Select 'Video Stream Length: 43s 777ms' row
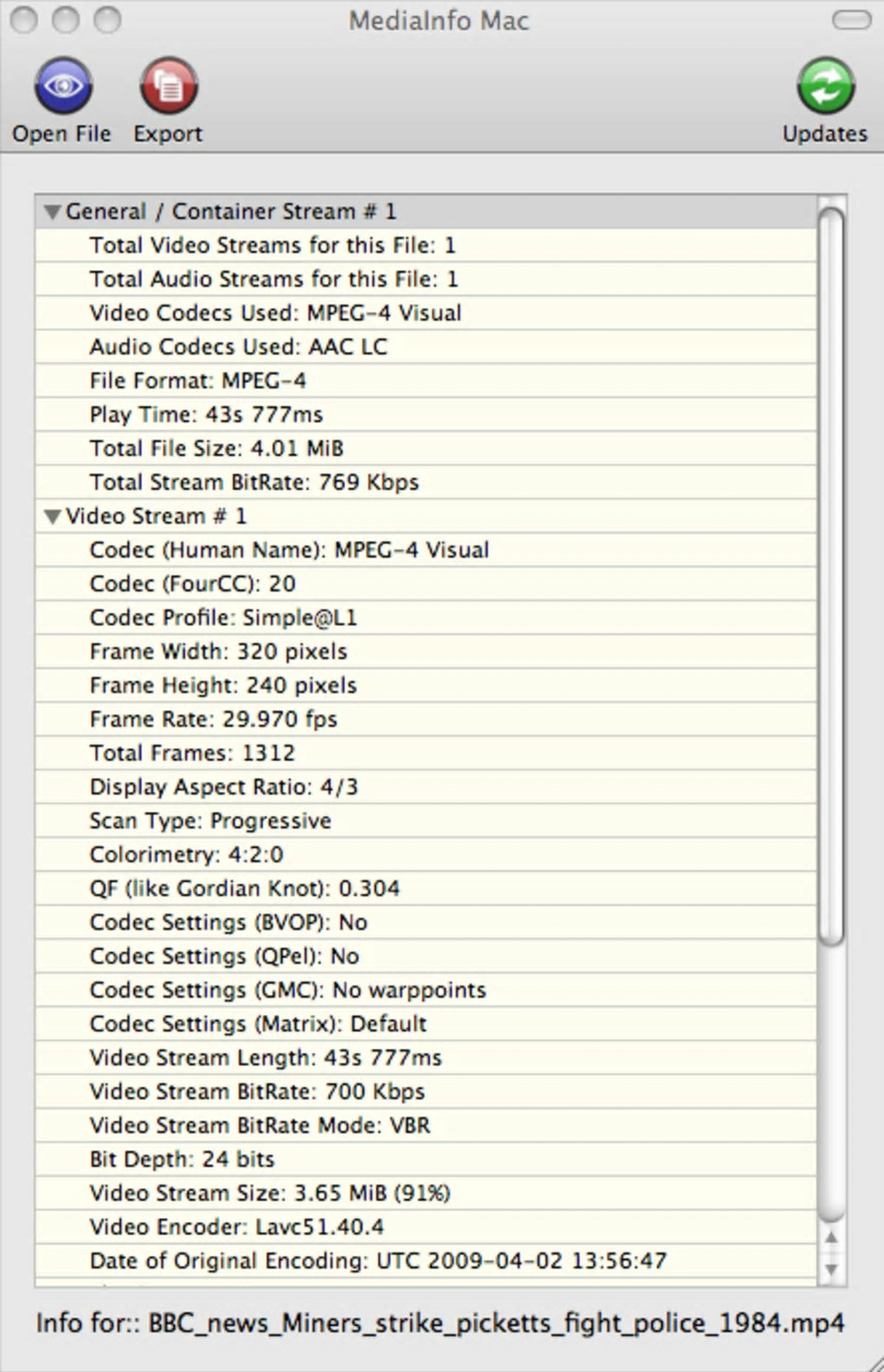Viewport: 884px width, 1372px height. click(x=426, y=1057)
